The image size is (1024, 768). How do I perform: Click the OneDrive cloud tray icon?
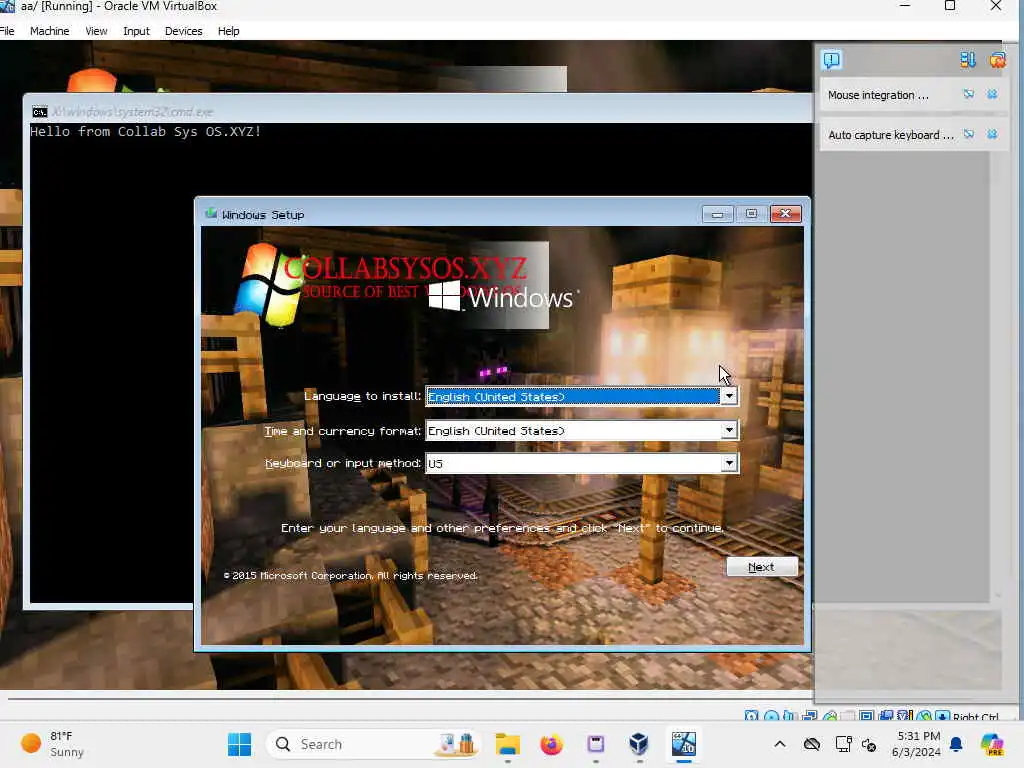[812, 744]
